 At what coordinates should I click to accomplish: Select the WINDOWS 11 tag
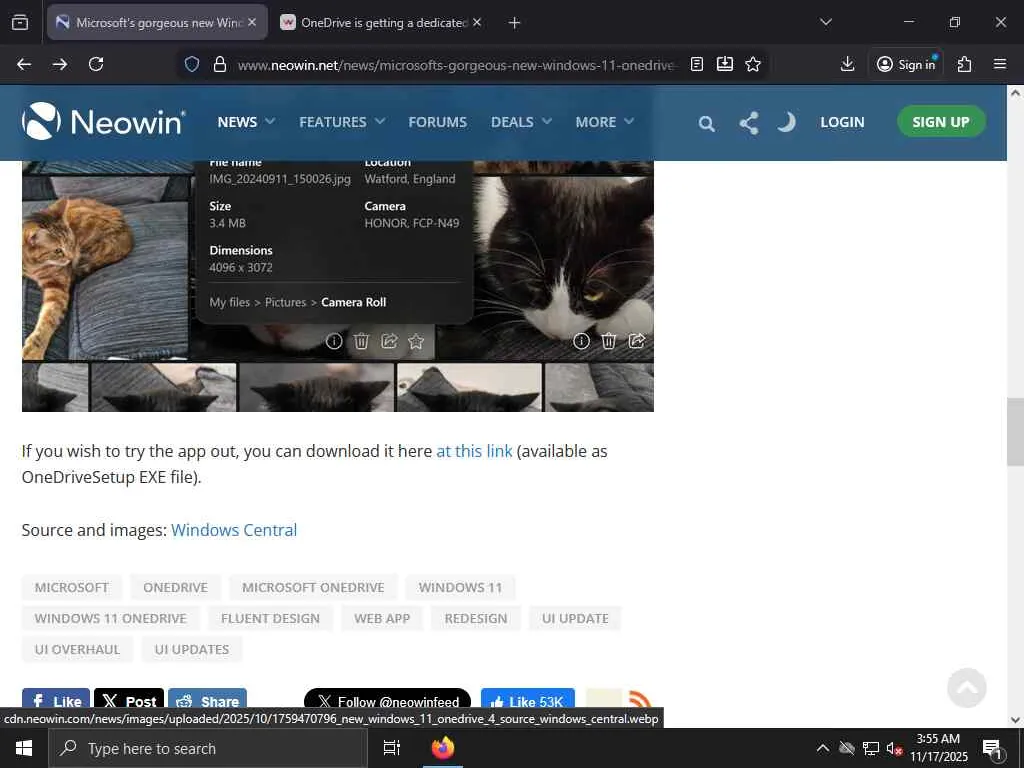460,587
